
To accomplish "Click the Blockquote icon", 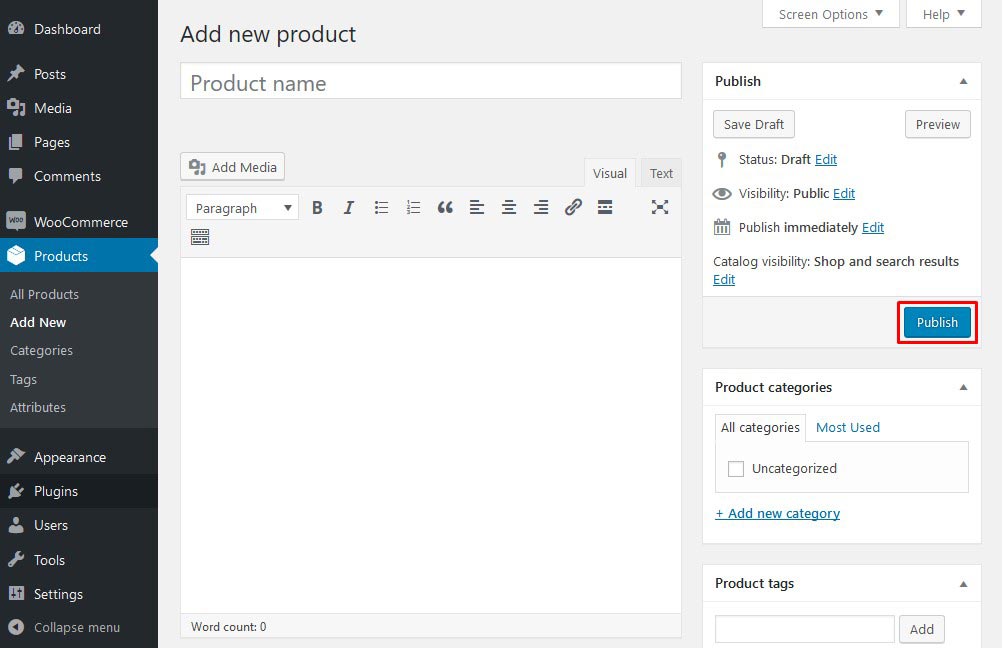I will click(x=445, y=207).
